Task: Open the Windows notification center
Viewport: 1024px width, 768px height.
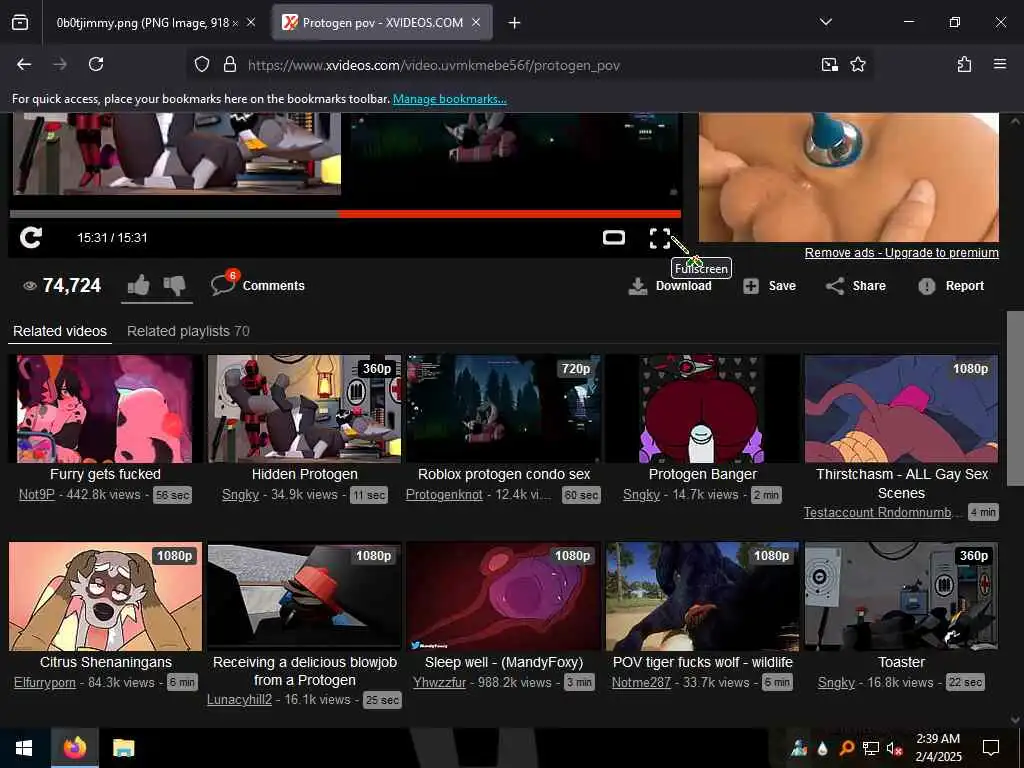Action: click(x=991, y=748)
